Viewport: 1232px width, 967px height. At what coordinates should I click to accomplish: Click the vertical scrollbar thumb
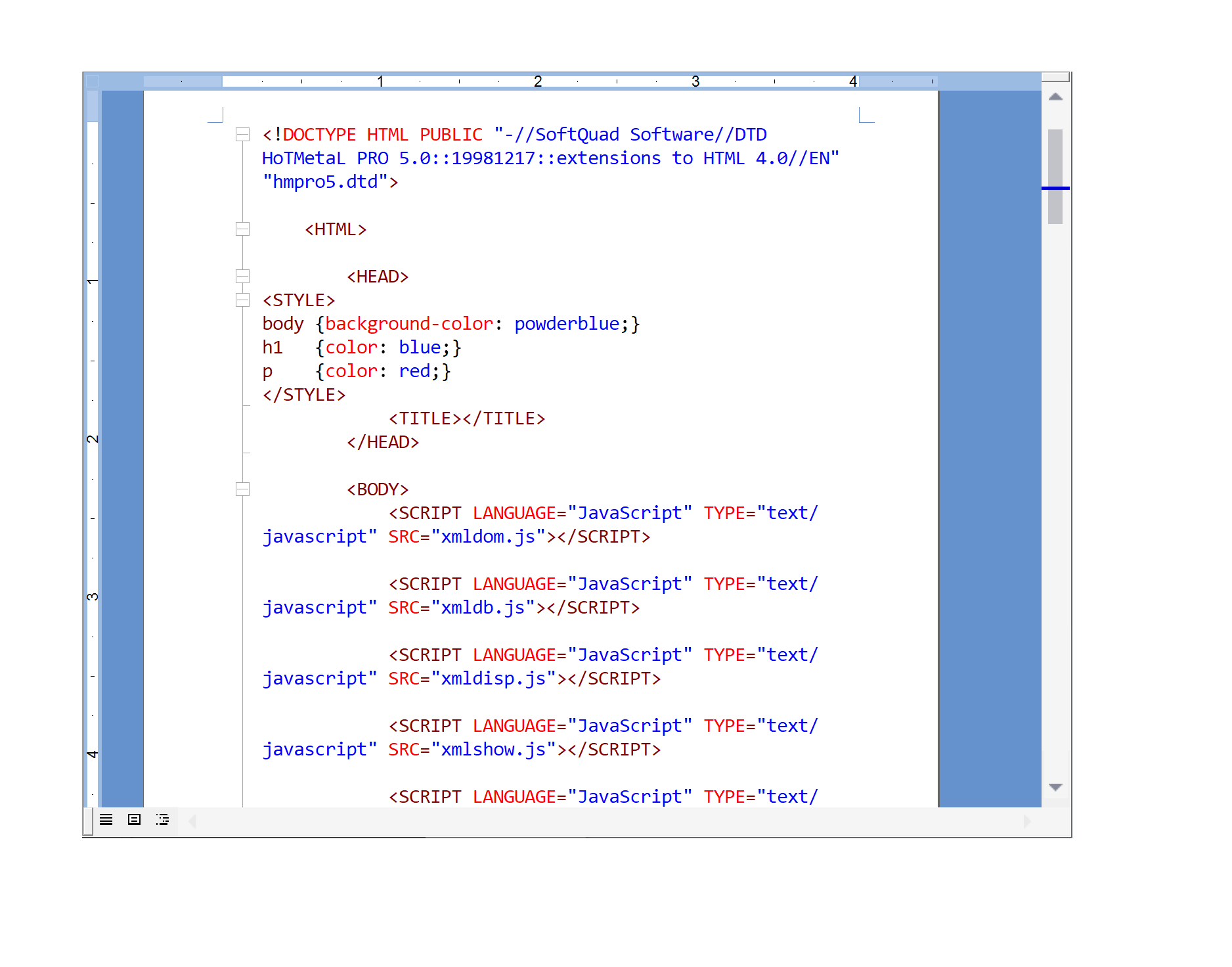point(1055,174)
